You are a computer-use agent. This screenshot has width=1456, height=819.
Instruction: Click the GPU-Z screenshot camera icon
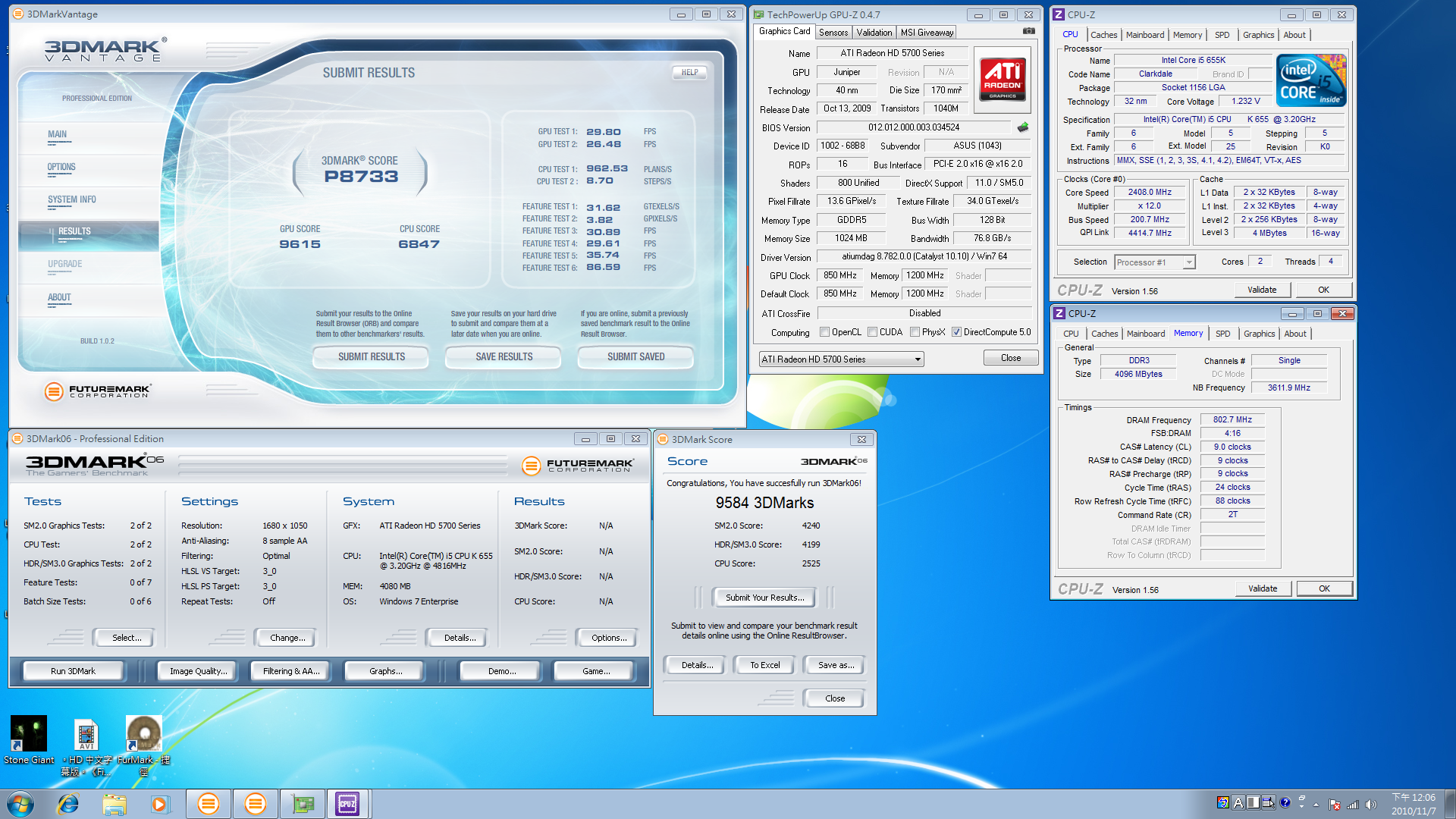[x=1028, y=31]
